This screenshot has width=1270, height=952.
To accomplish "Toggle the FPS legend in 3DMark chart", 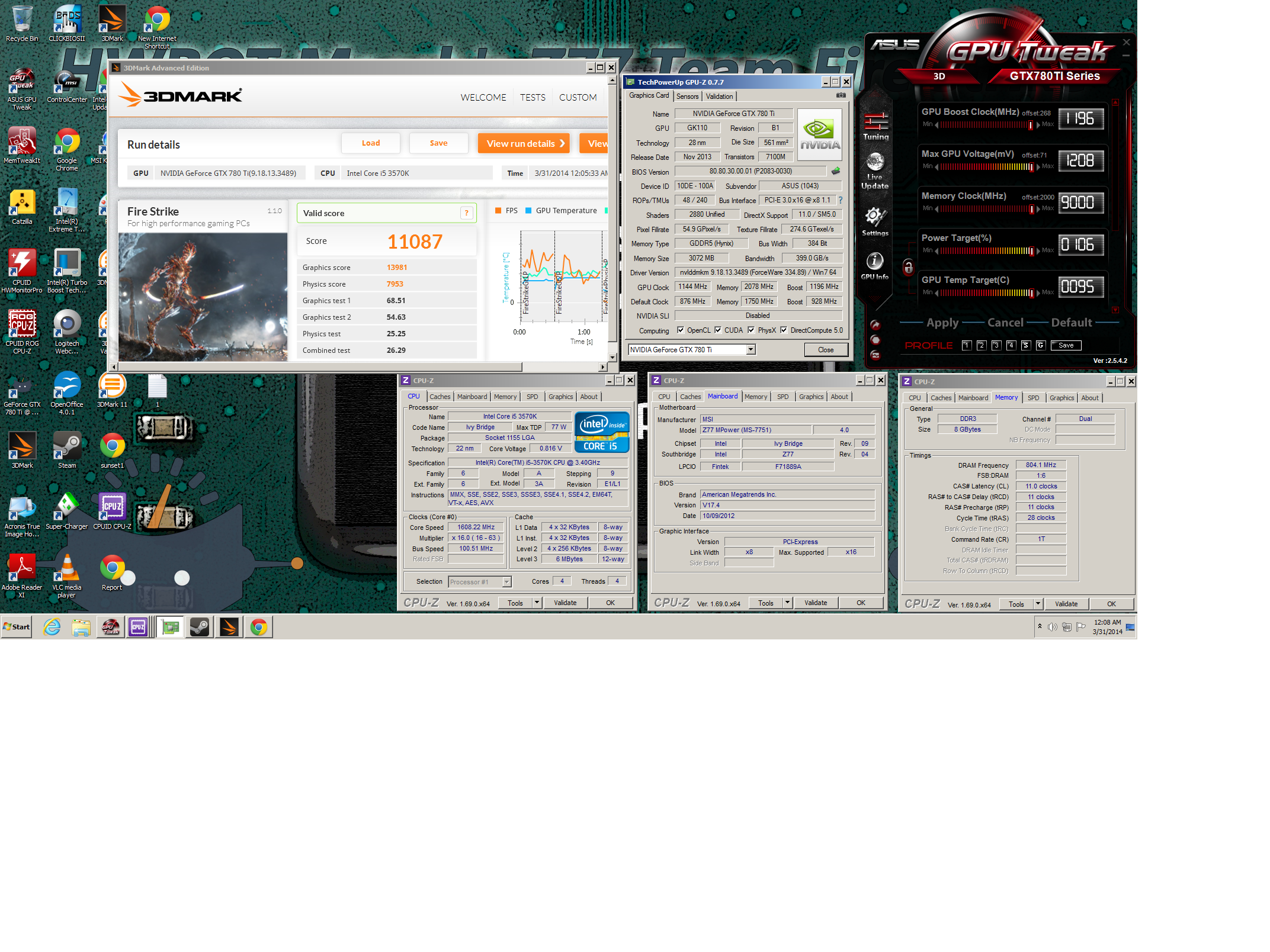I will [x=506, y=211].
